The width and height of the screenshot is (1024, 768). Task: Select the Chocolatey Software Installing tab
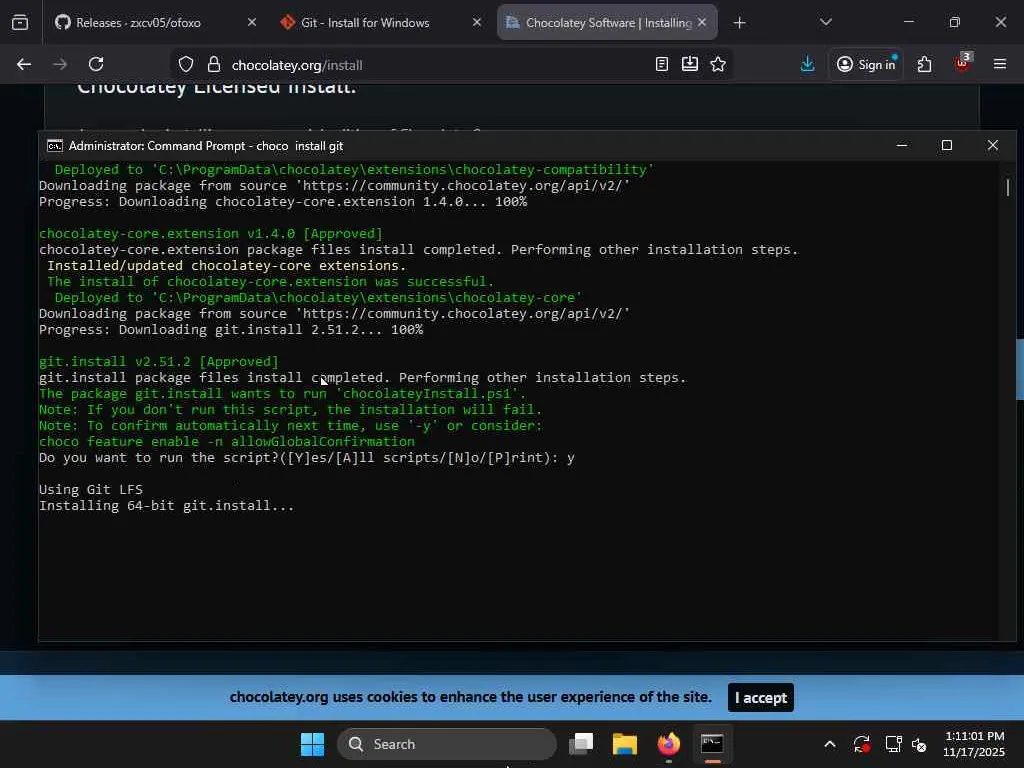point(607,23)
